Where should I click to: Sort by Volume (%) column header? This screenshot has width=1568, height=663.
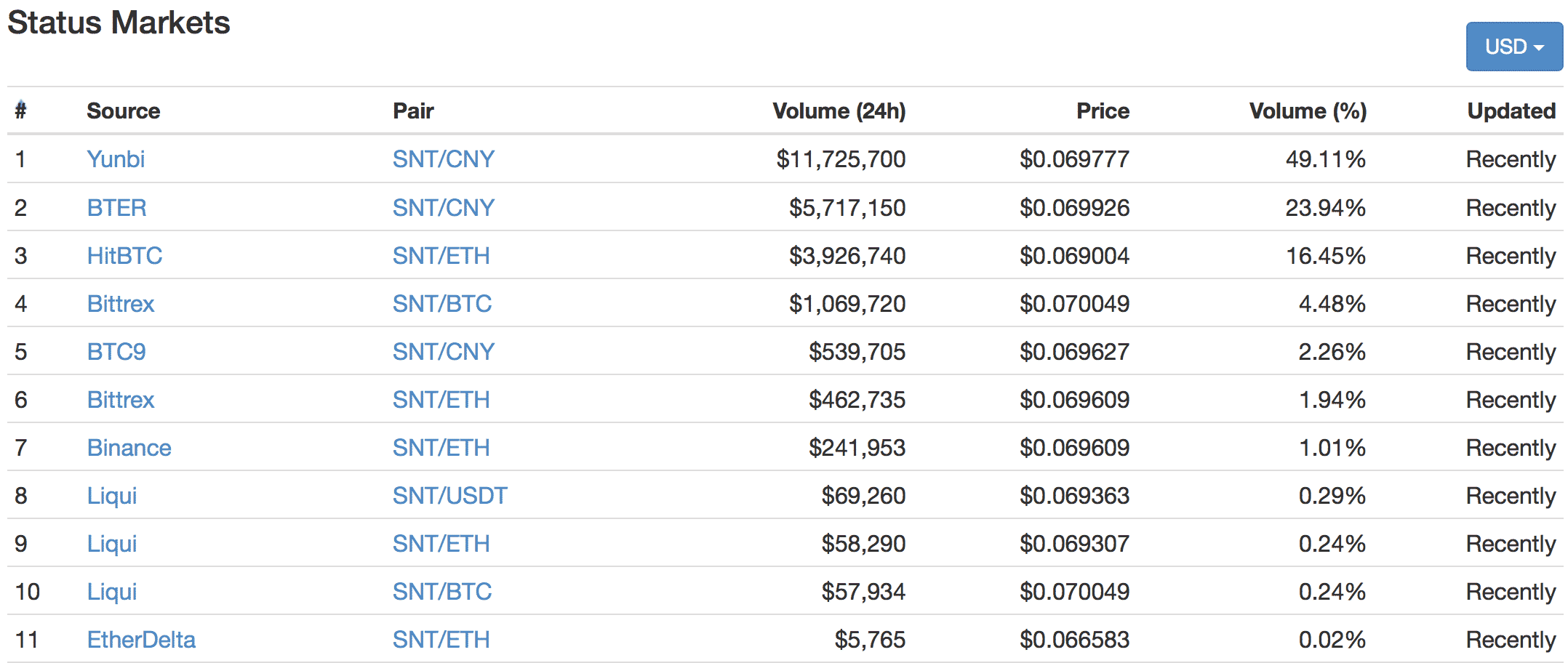pyautogui.click(x=1308, y=110)
